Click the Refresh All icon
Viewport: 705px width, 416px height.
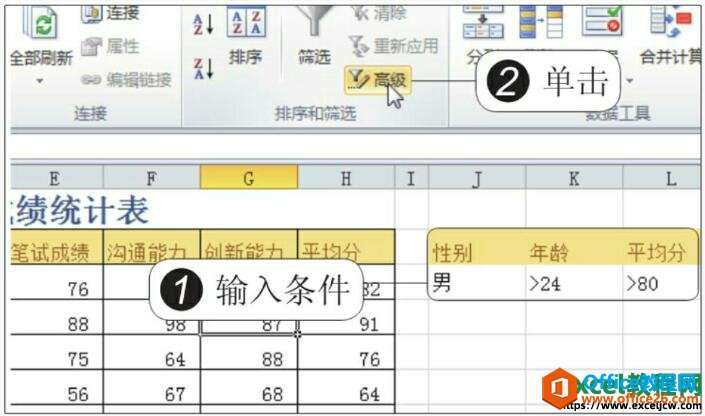(40, 22)
